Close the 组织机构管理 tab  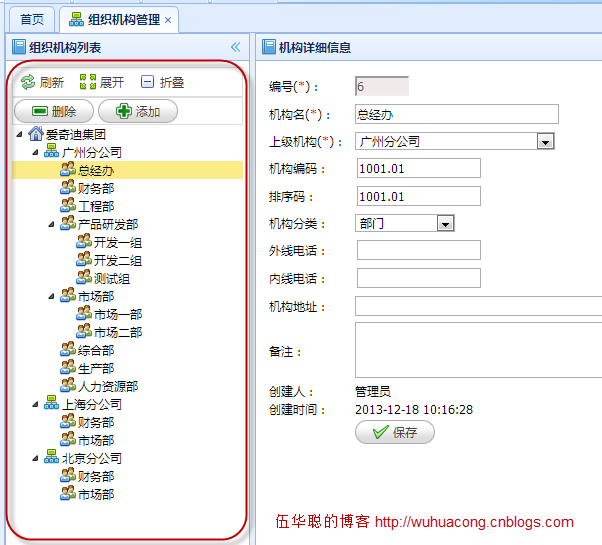(168, 20)
